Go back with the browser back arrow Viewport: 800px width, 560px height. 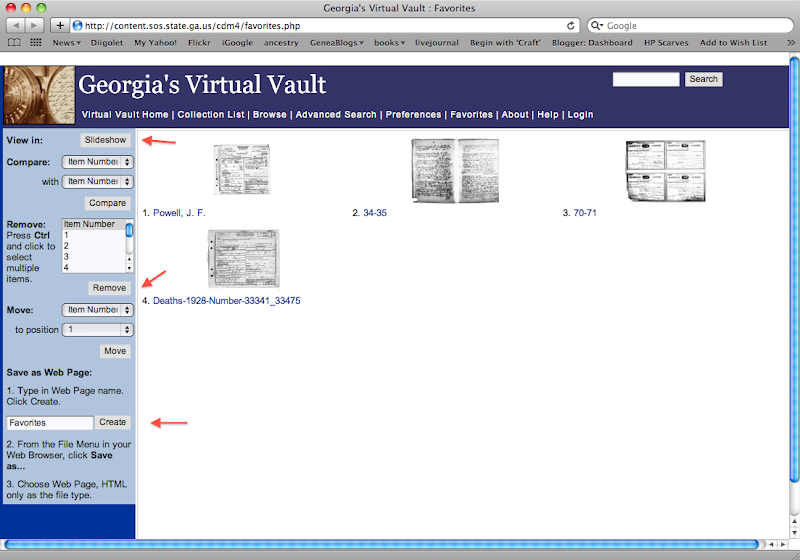(16, 26)
